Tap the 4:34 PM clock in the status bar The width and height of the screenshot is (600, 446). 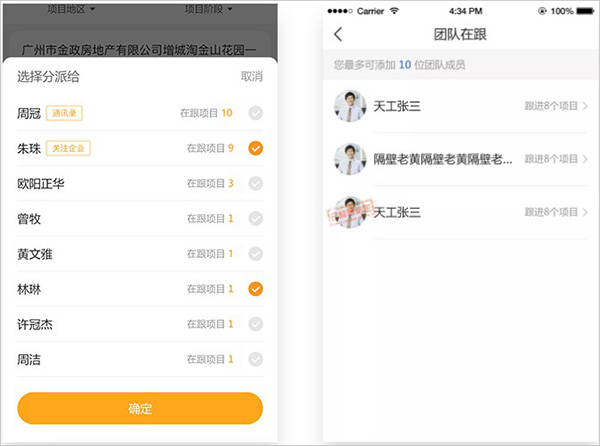465,11
